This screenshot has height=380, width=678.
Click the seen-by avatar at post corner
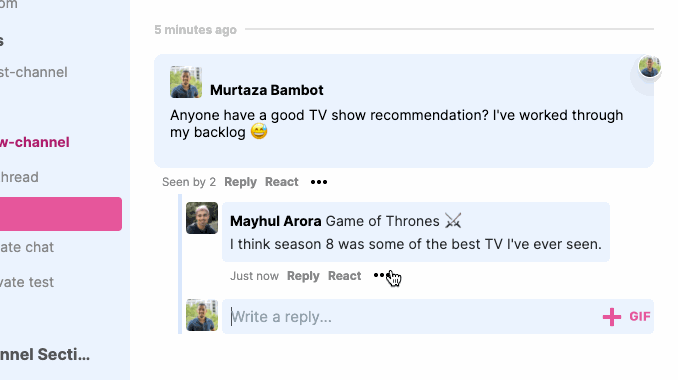pos(649,67)
